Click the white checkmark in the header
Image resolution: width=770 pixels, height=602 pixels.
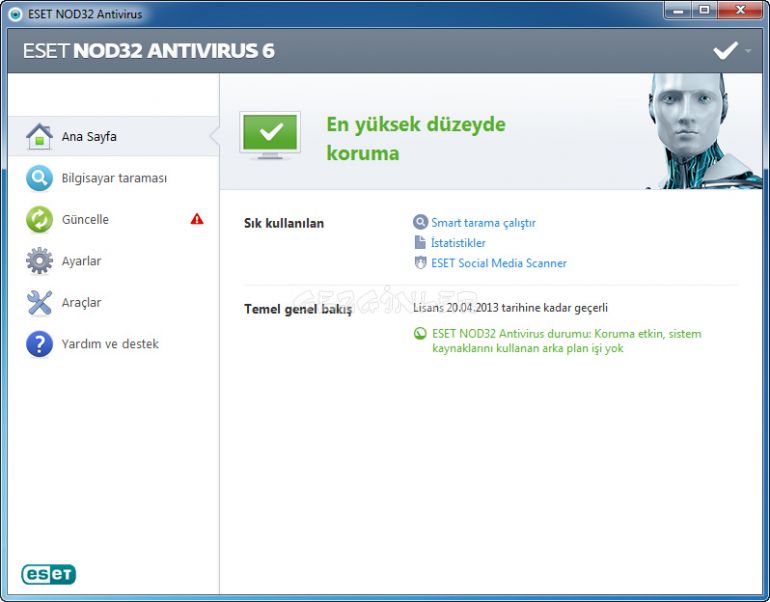[x=726, y=51]
